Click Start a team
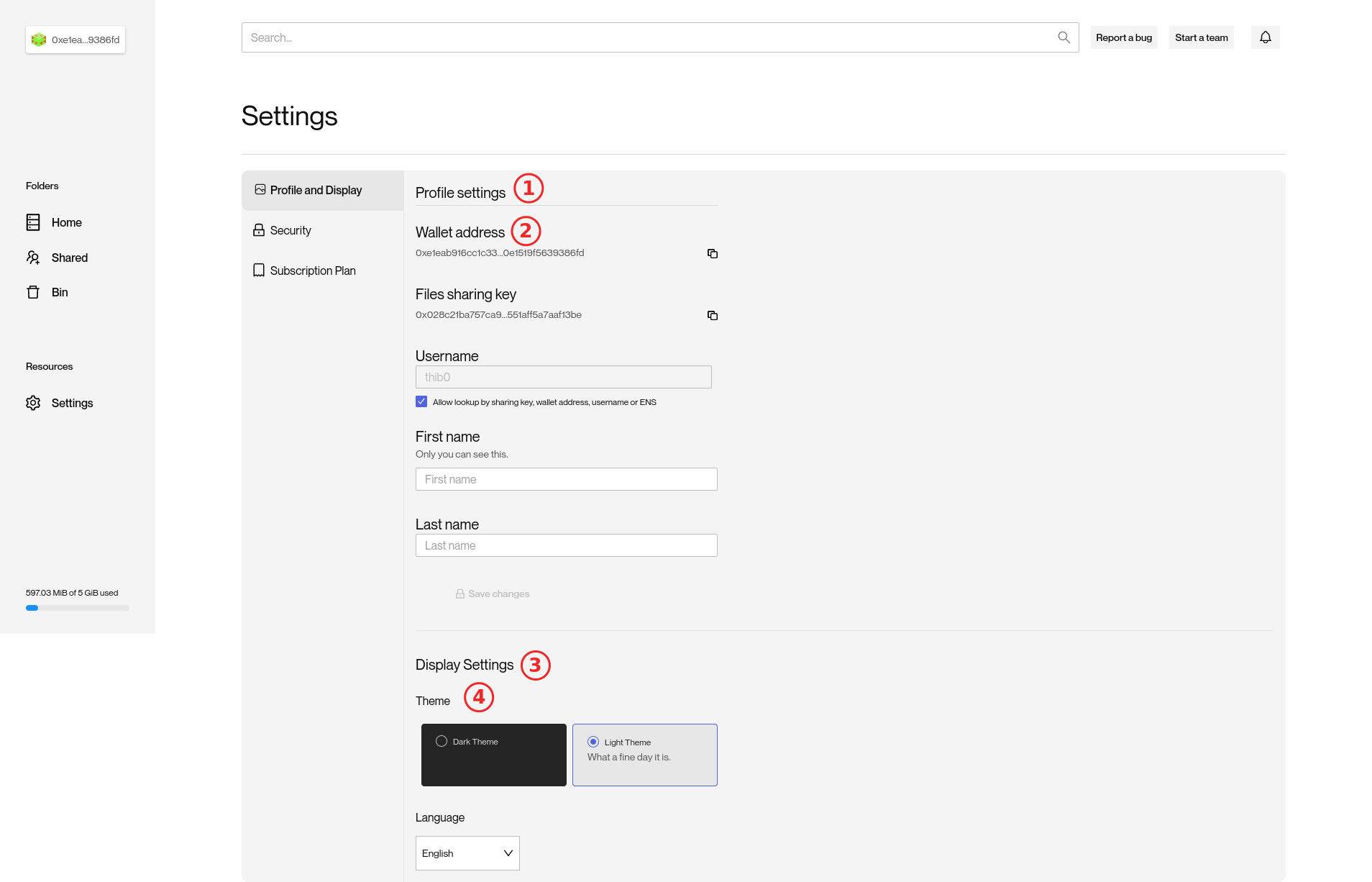1372x882 pixels. pyautogui.click(x=1200, y=37)
